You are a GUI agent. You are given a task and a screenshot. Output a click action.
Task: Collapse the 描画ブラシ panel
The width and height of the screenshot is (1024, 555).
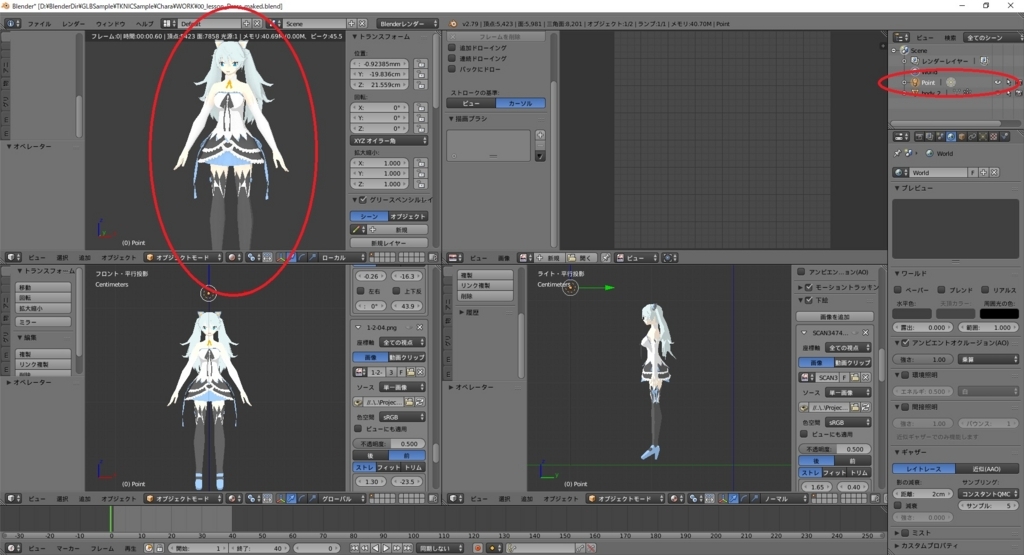tap(452, 119)
